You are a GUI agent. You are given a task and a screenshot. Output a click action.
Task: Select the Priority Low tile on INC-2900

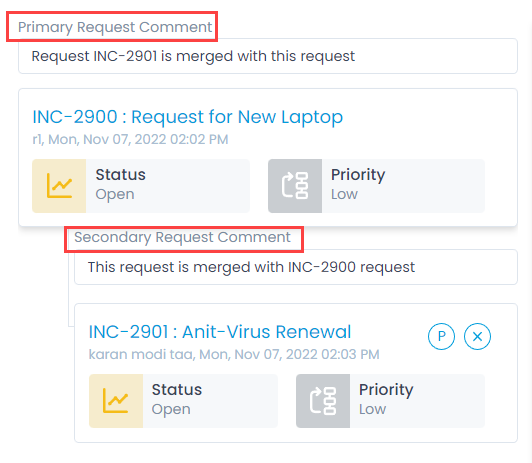pyautogui.click(x=376, y=186)
